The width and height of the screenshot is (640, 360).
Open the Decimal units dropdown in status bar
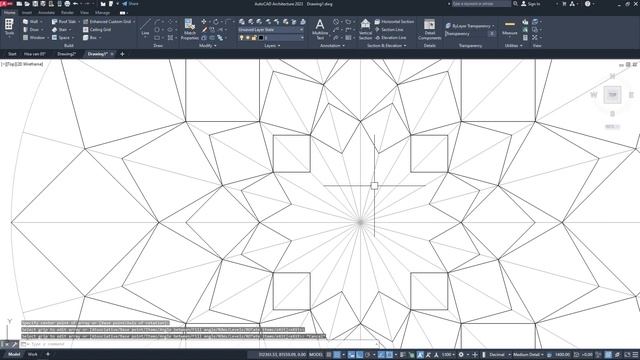500,355
